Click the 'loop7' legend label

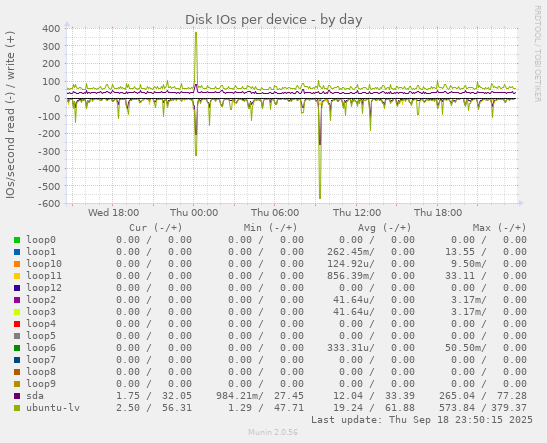(x=41, y=359)
